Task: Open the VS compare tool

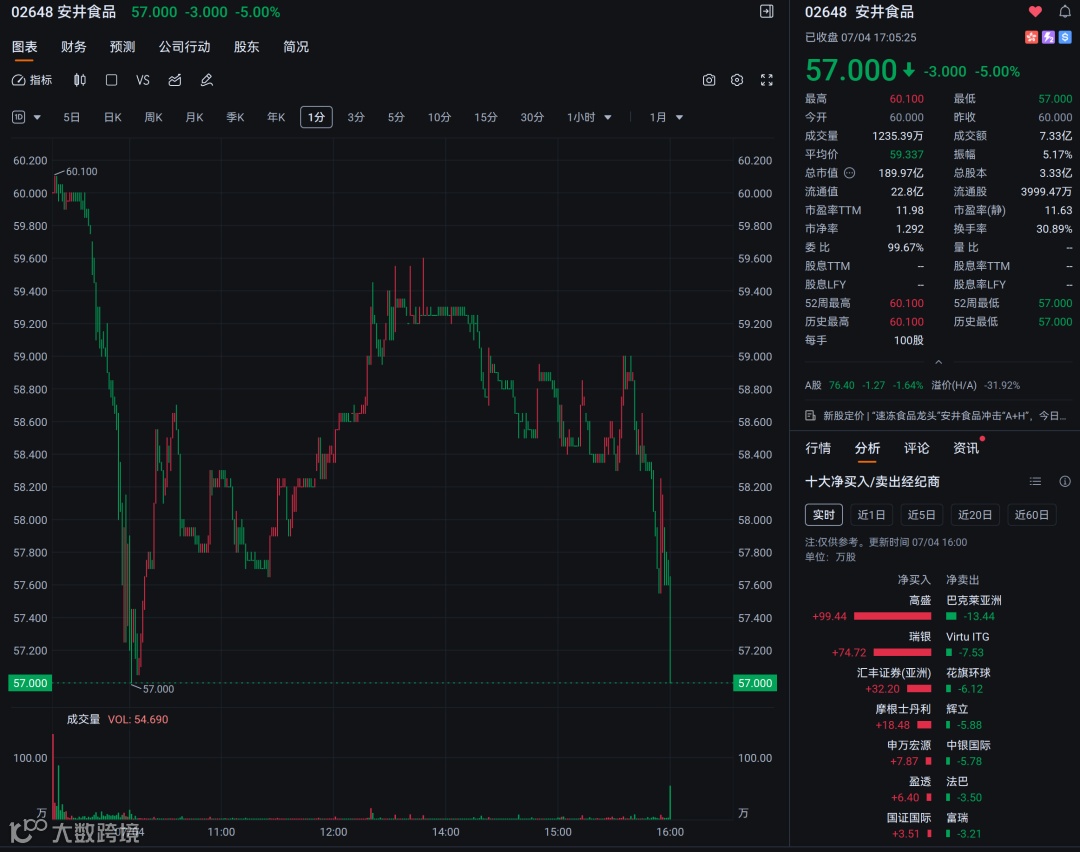Action: point(143,80)
